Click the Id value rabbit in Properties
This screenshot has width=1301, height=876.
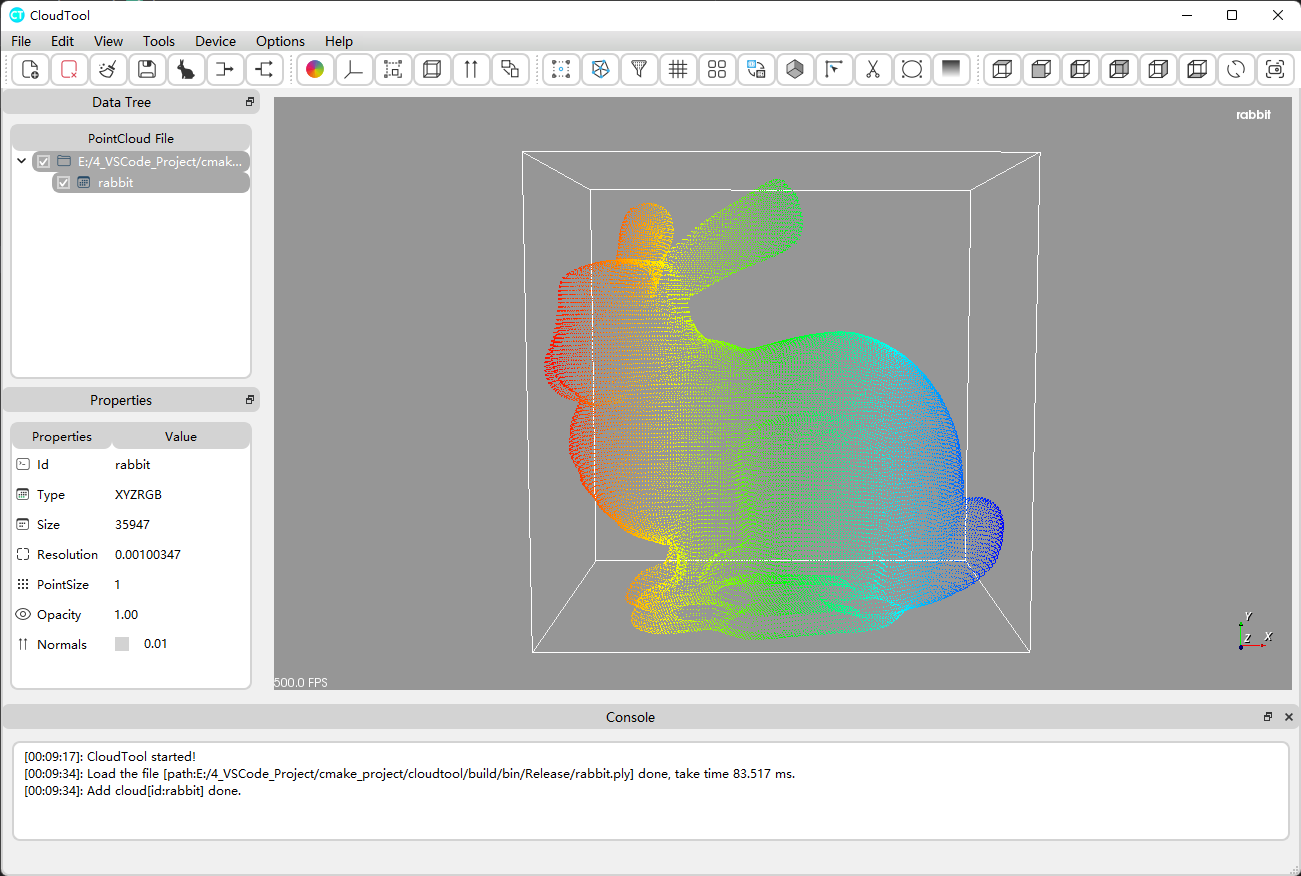133,464
